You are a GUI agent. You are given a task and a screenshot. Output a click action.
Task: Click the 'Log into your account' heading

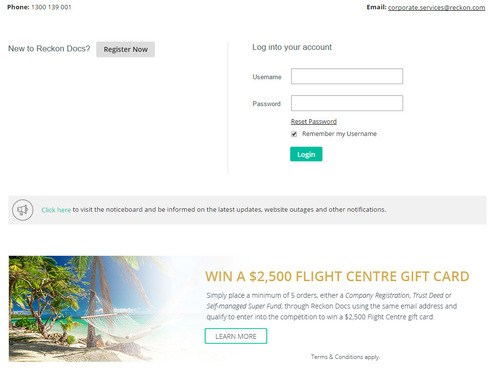tap(292, 47)
